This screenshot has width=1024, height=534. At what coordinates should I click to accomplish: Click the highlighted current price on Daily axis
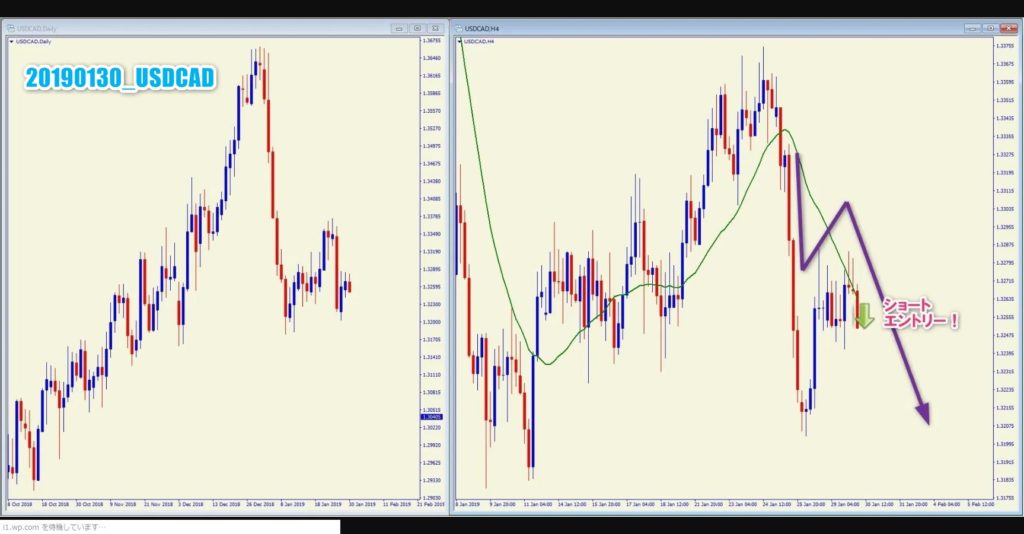433,416
